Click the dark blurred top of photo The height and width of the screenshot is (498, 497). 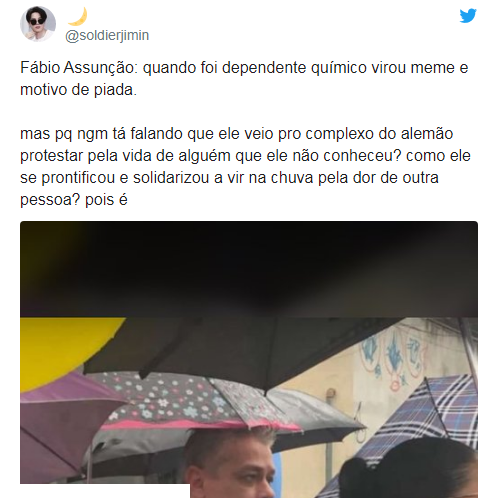tap(249, 269)
